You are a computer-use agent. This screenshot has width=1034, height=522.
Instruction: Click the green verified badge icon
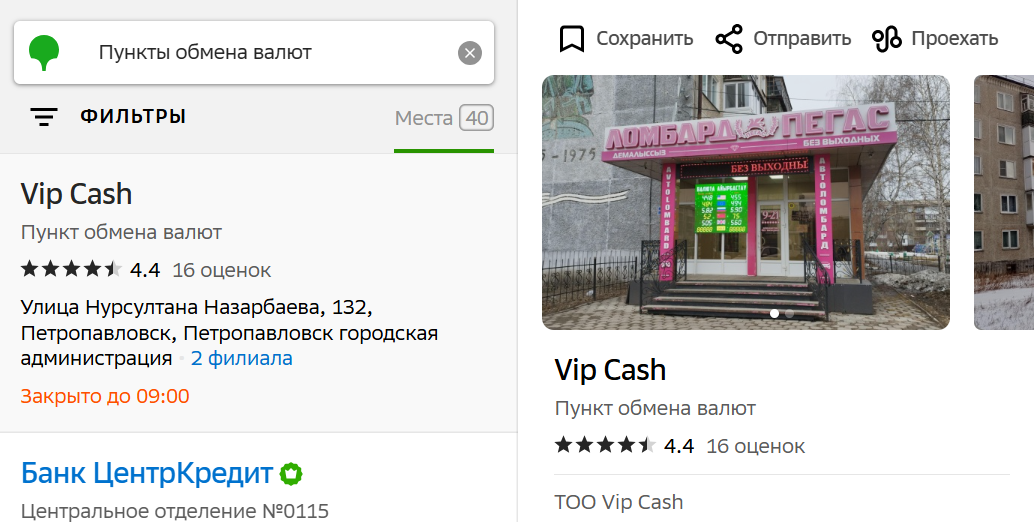(x=291, y=474)
